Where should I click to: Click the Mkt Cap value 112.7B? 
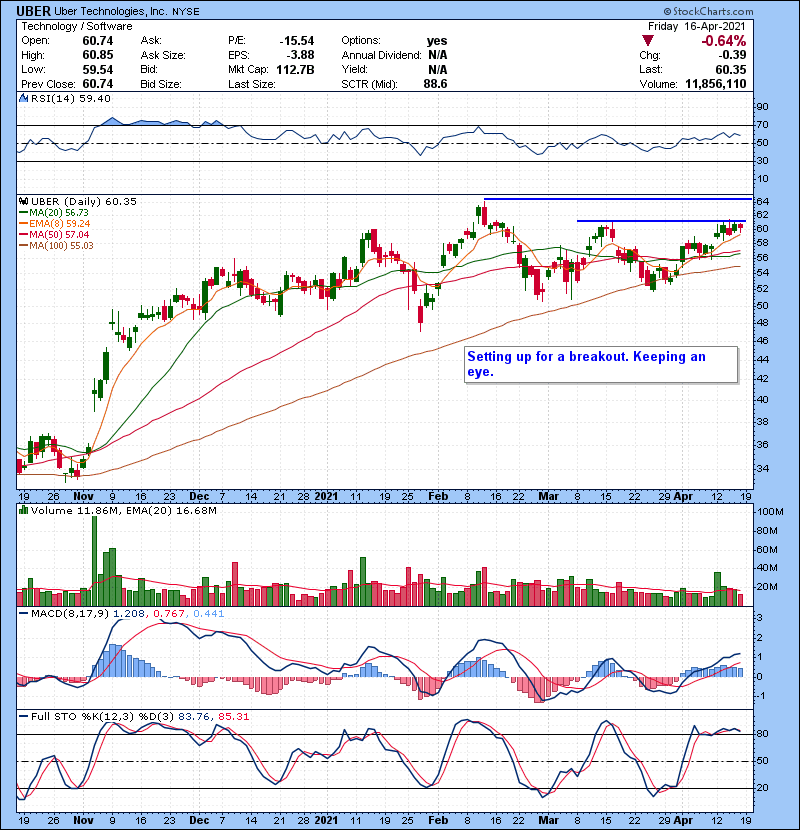[295, 69]
